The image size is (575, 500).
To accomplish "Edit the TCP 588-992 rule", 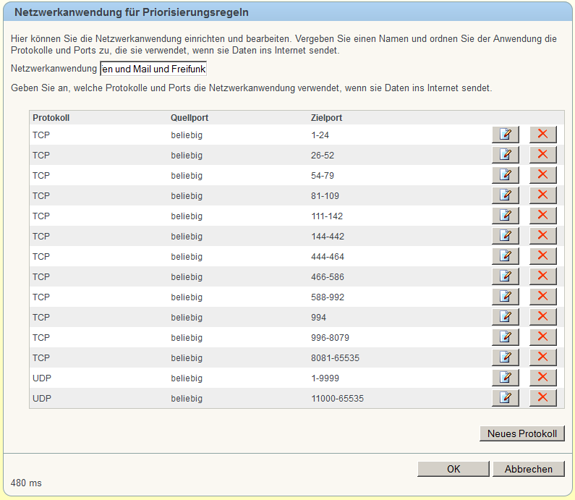I will point(505,296).
